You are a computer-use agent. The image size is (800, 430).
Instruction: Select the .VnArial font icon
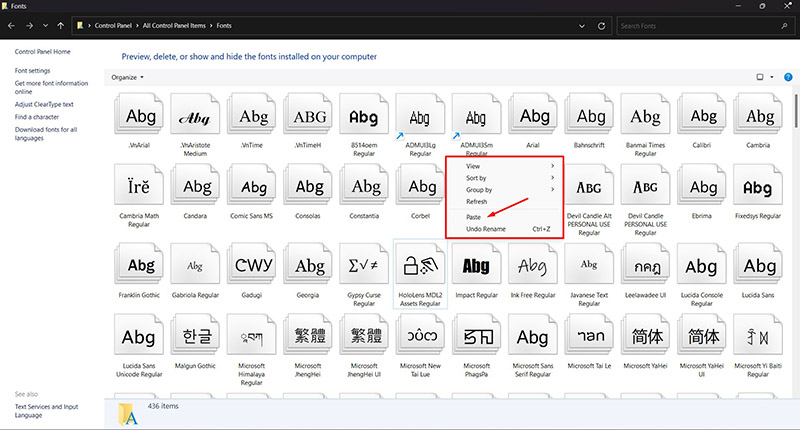(139, 114)
